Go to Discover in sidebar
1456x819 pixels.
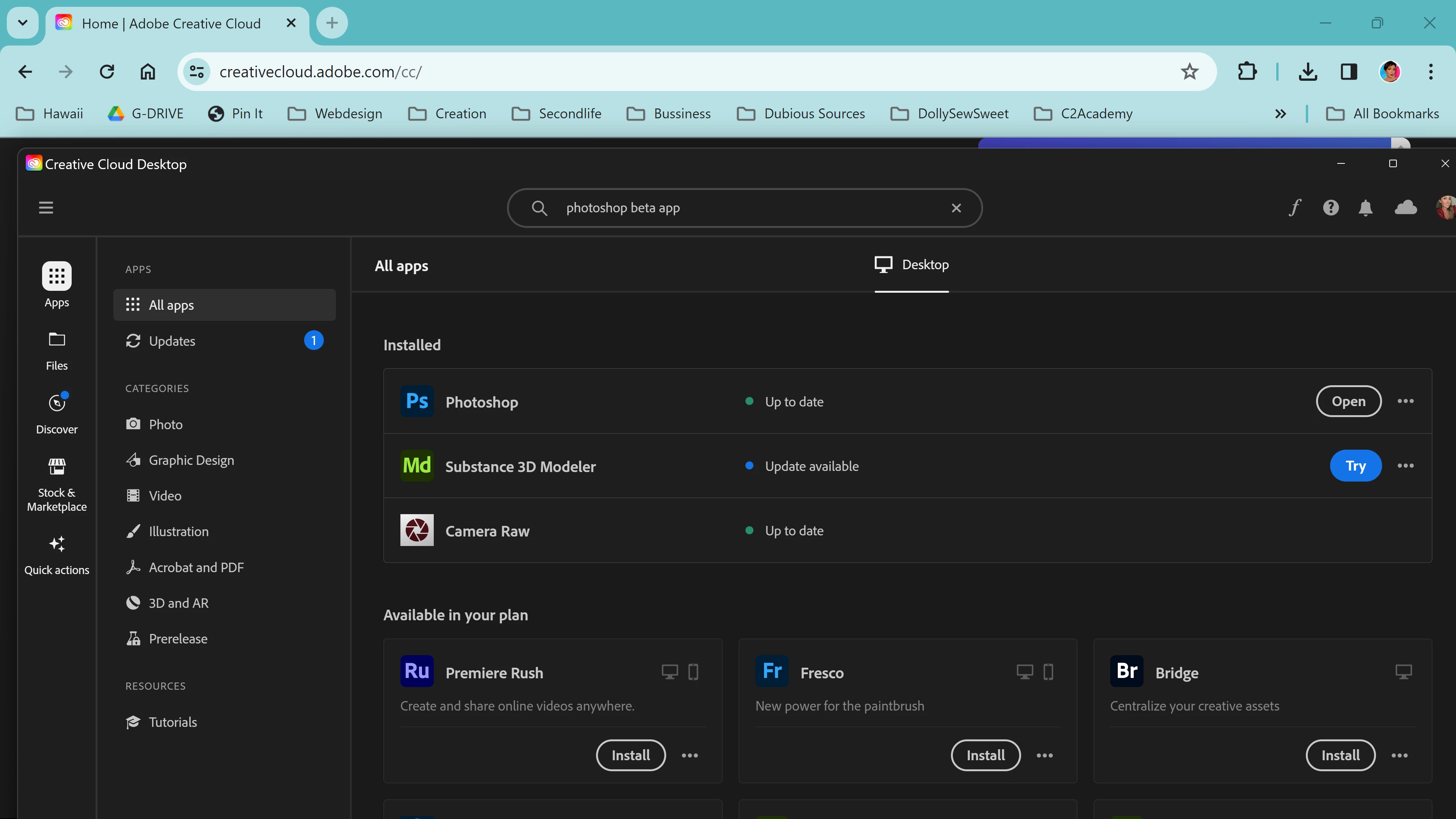56,414
